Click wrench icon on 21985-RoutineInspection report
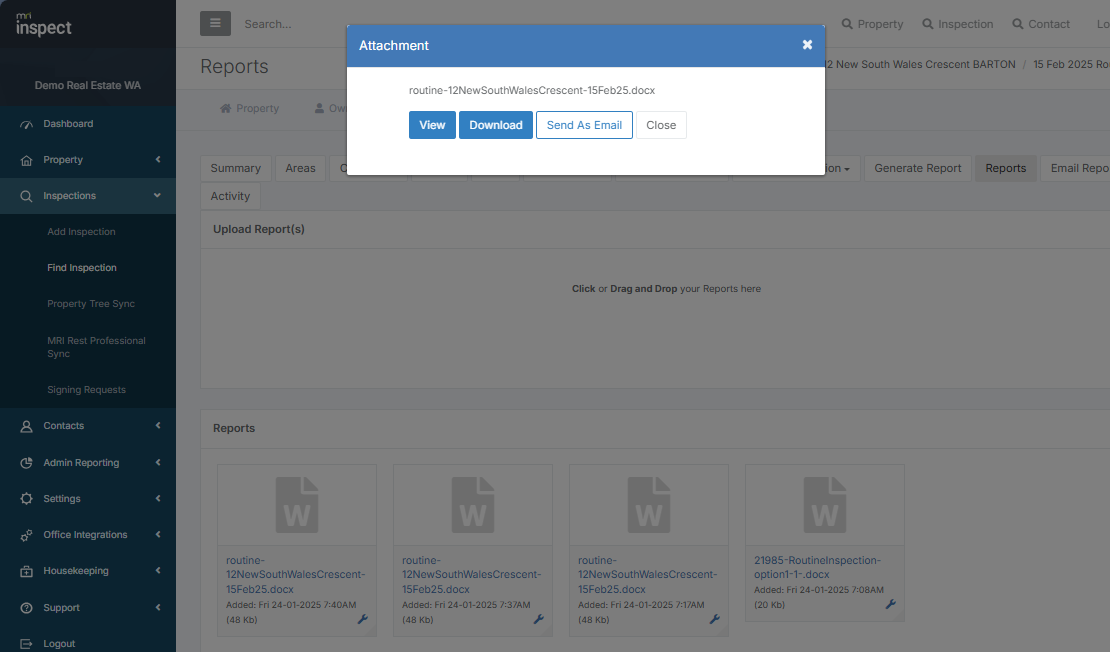 (891, 604)
